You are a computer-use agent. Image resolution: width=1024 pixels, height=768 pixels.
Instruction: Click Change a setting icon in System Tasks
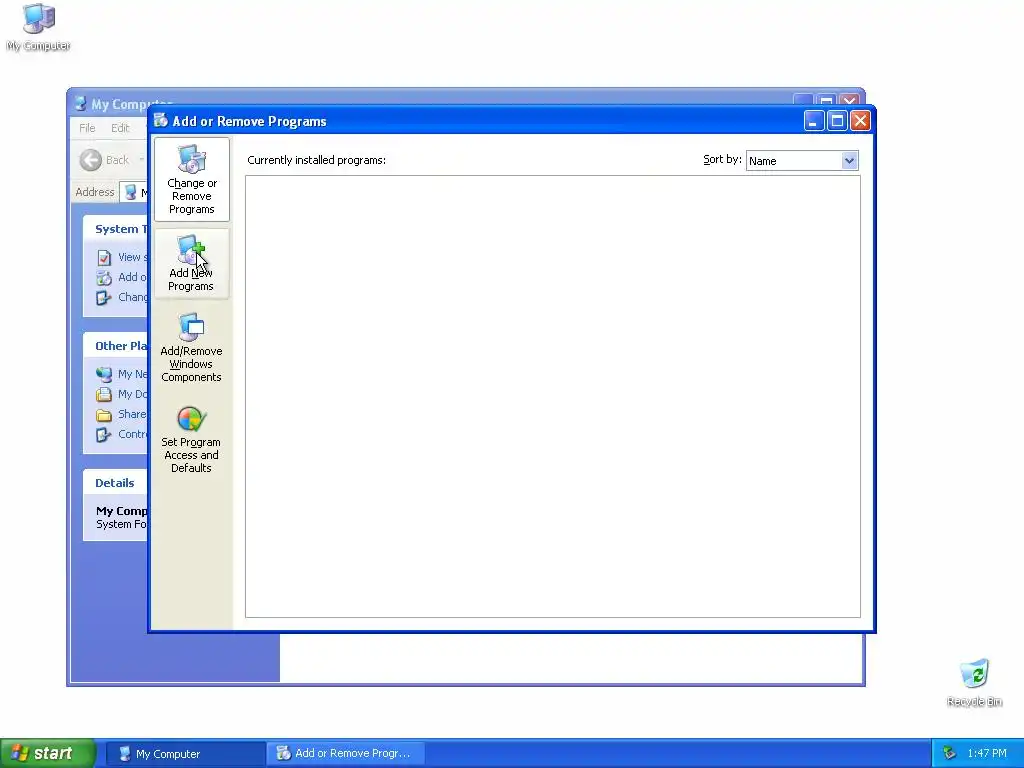tap(104, 298)
